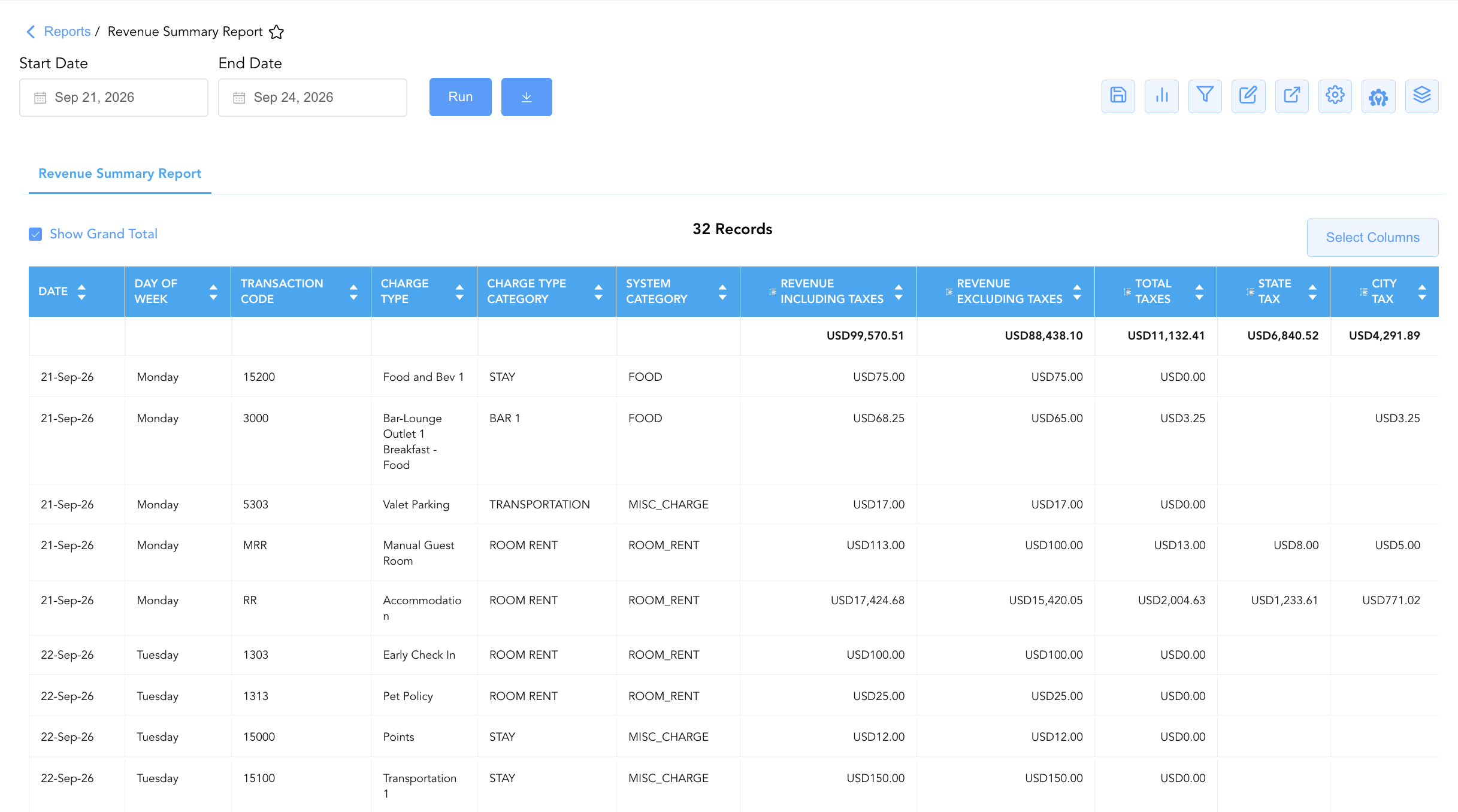Open the bar chart view icon
The width and height of the screenshot is (1458, 812).
click(1161, 96)
